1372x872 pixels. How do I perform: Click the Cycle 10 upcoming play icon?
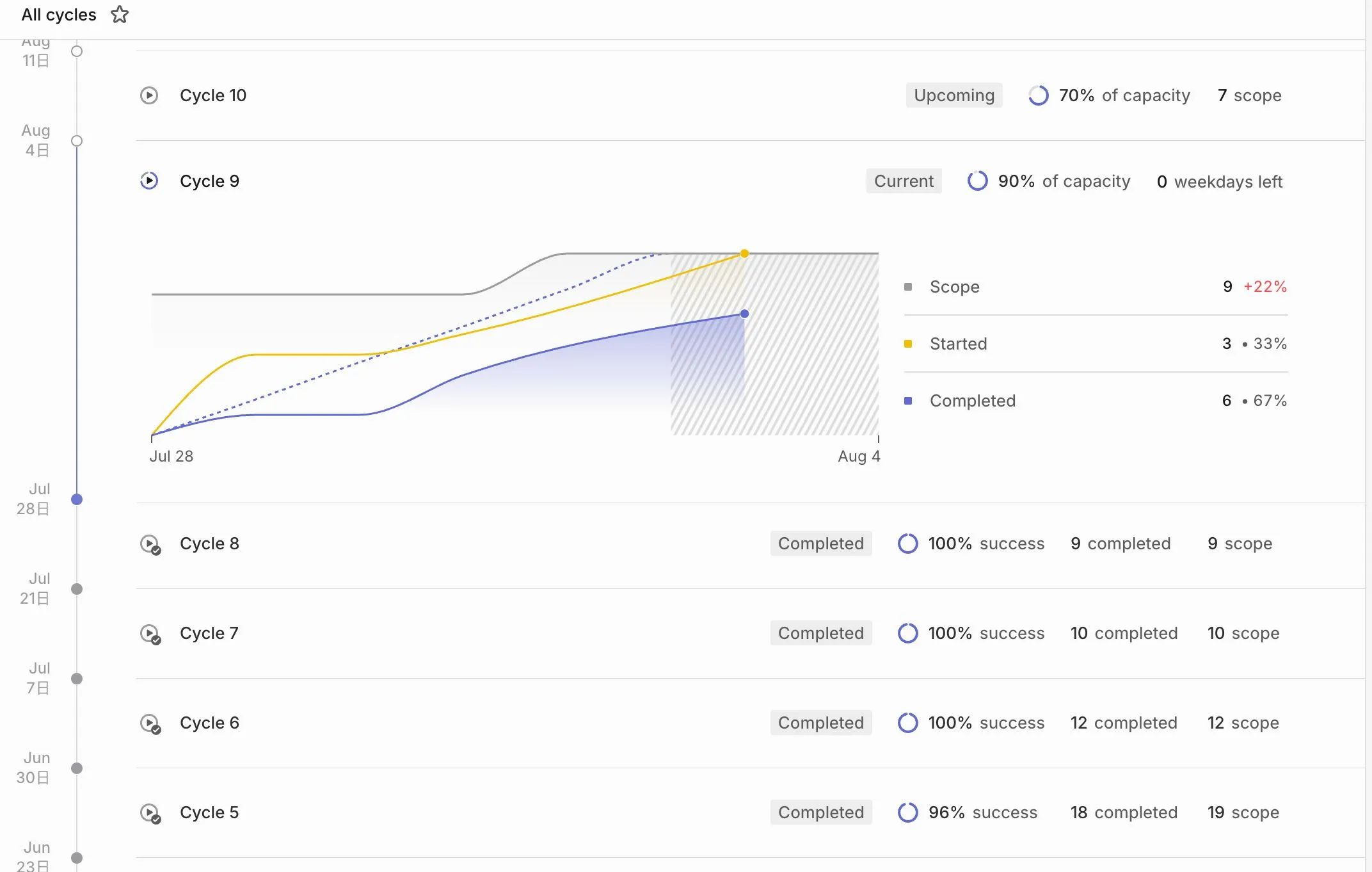pos(149,95)
